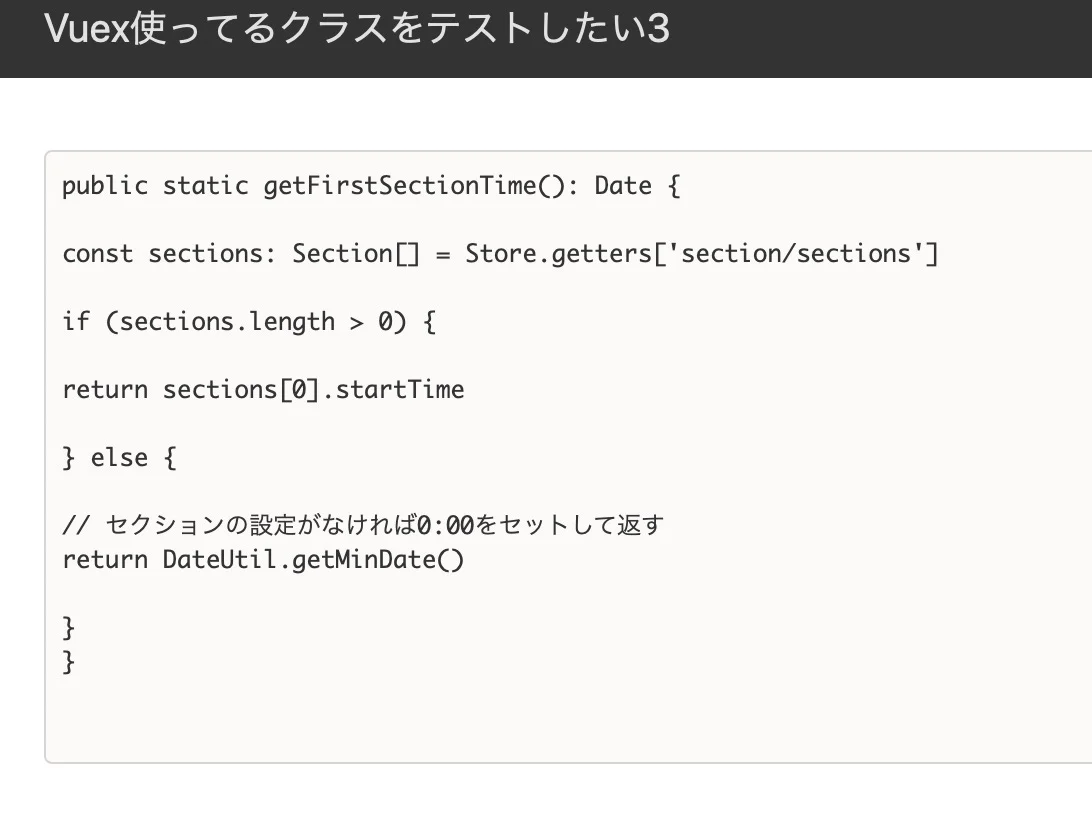Viewport: 1092px width, 830px height.
Task: Click the word "length" in the if condition
Action: coord(292,322)
